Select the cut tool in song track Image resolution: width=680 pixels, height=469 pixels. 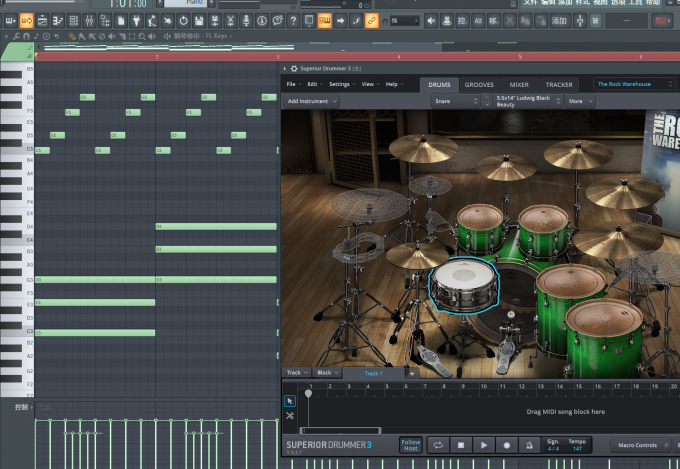(290, 416)
